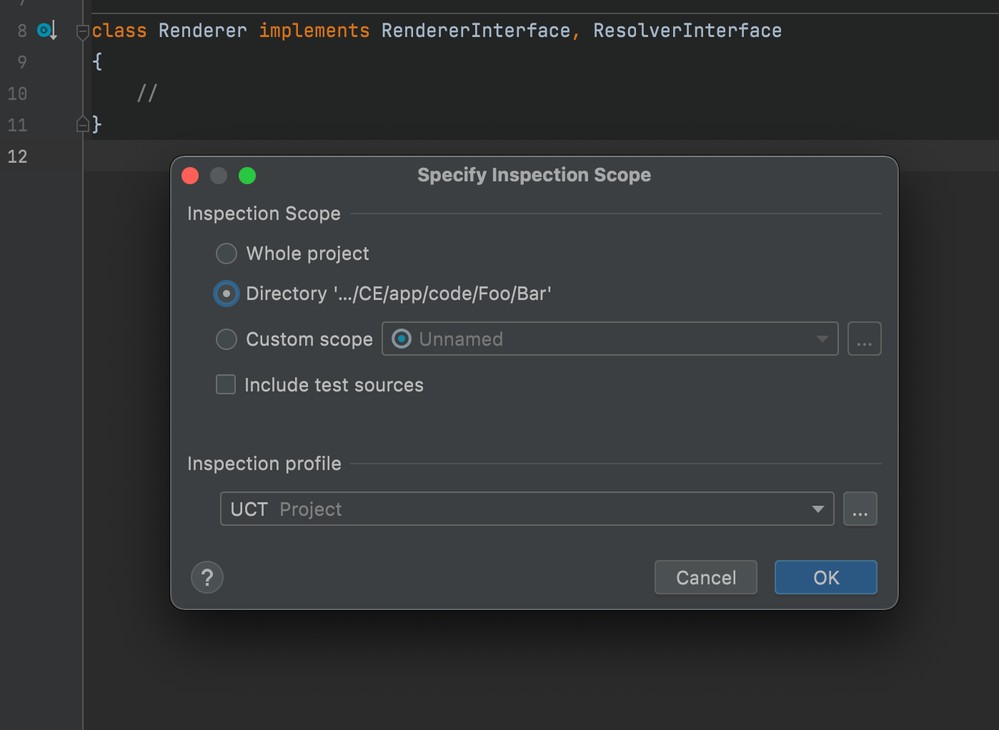The height and width of the screenshot is (730, 999).
Task: Open the Custom scope Unnamed dropdown
Action: pyautogui.click(x=609, y=340)
